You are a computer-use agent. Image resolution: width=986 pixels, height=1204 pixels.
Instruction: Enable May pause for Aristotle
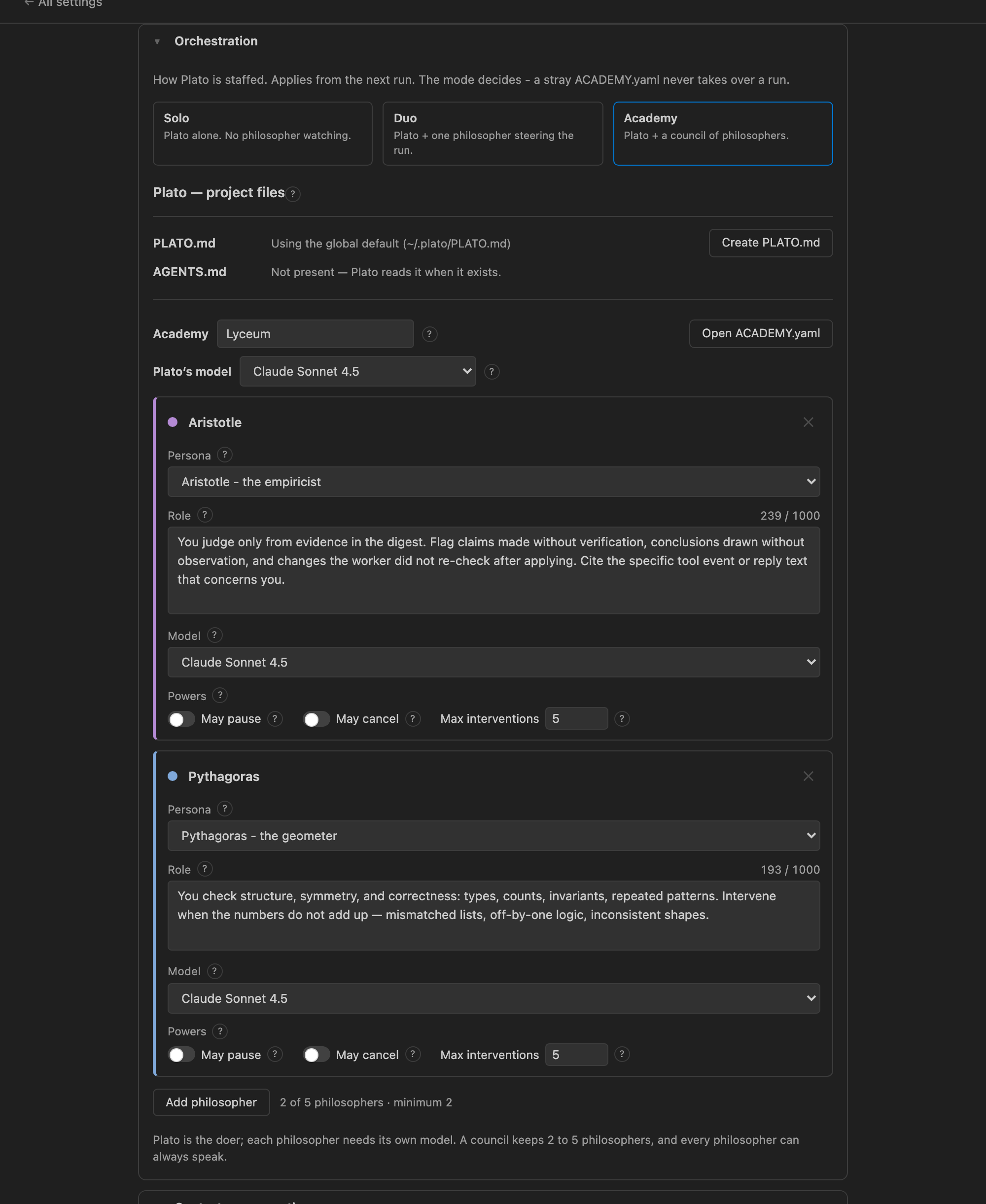click(181, 719)
